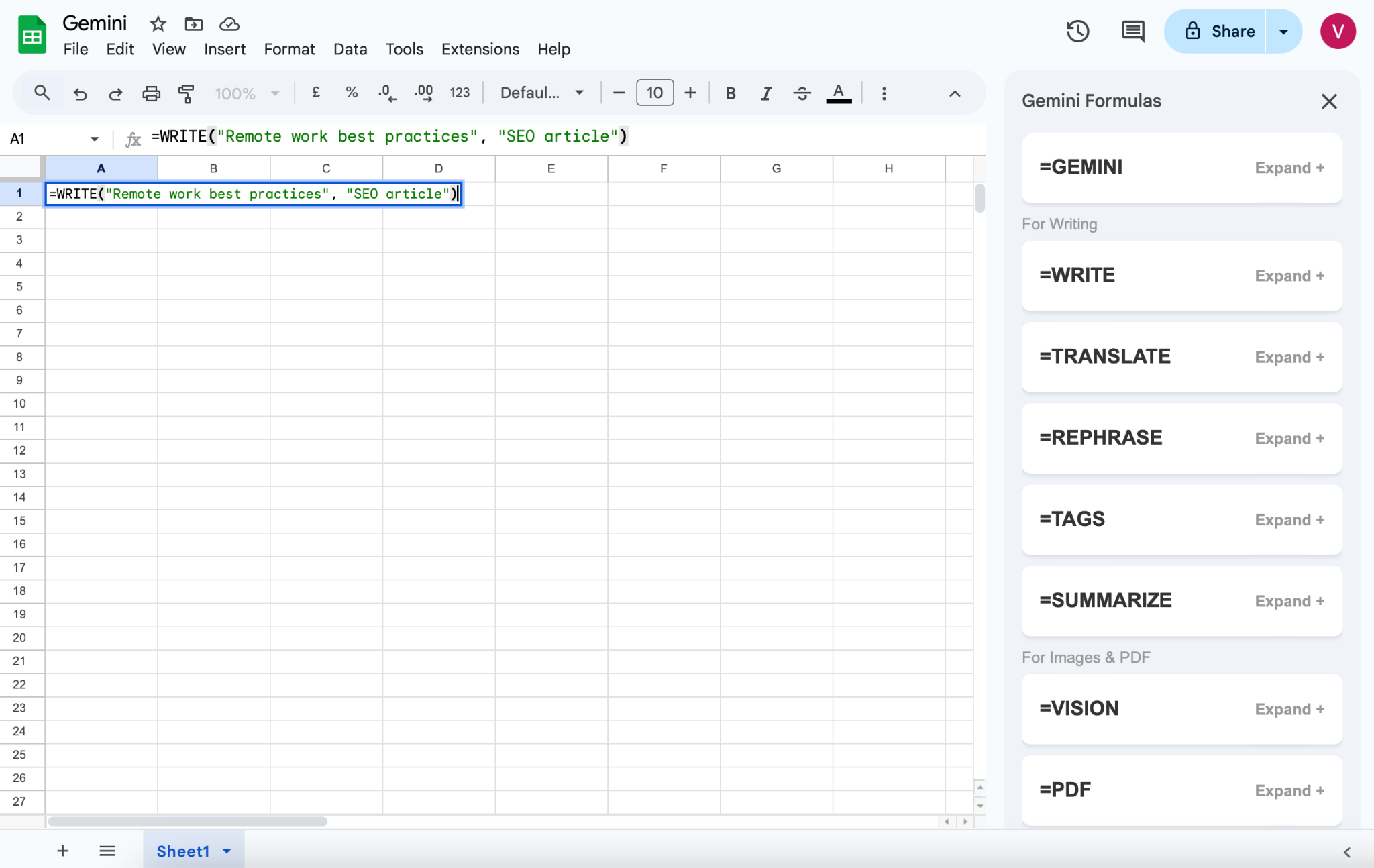The image size is (1374, 868).
Task: Toggle italic formatting
Action: (766, 93)
